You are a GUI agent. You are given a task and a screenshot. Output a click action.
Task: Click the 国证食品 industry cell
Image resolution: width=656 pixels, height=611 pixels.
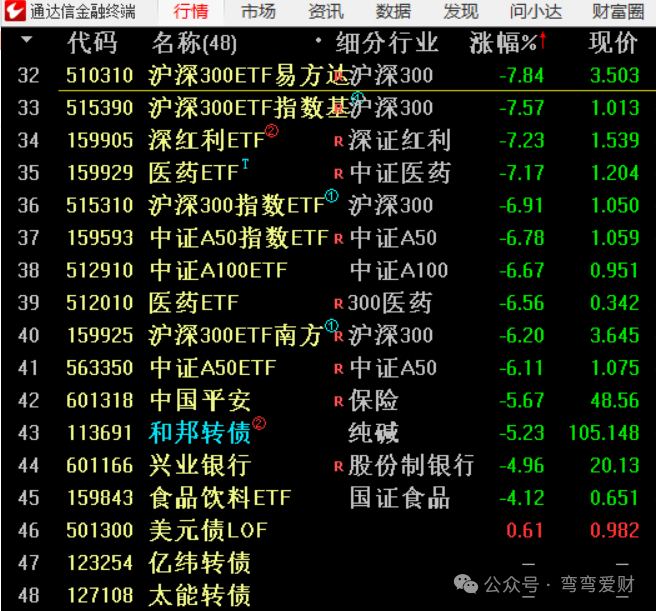(400, 498)
